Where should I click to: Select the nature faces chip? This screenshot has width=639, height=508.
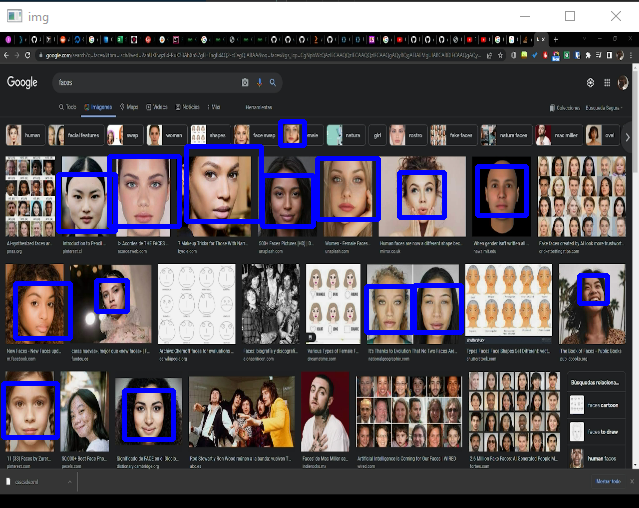click(x=506, y=135)
